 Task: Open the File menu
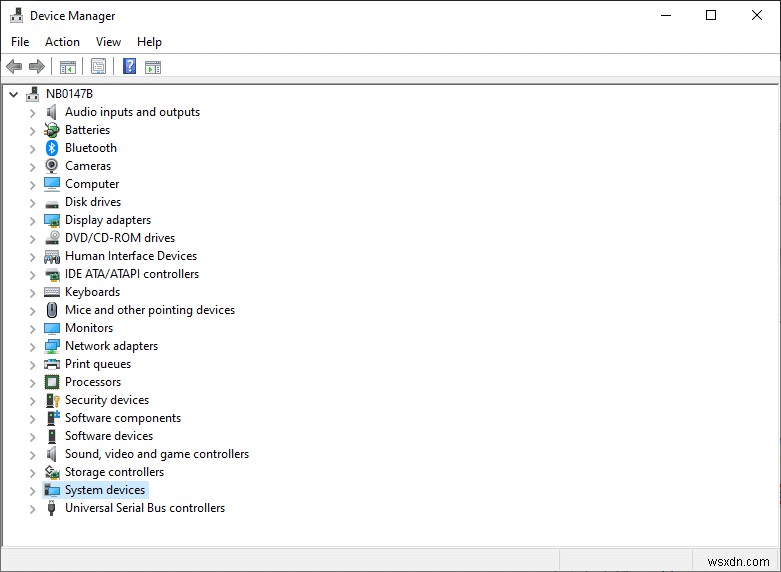pyautogui.click(x=20, y=42)
